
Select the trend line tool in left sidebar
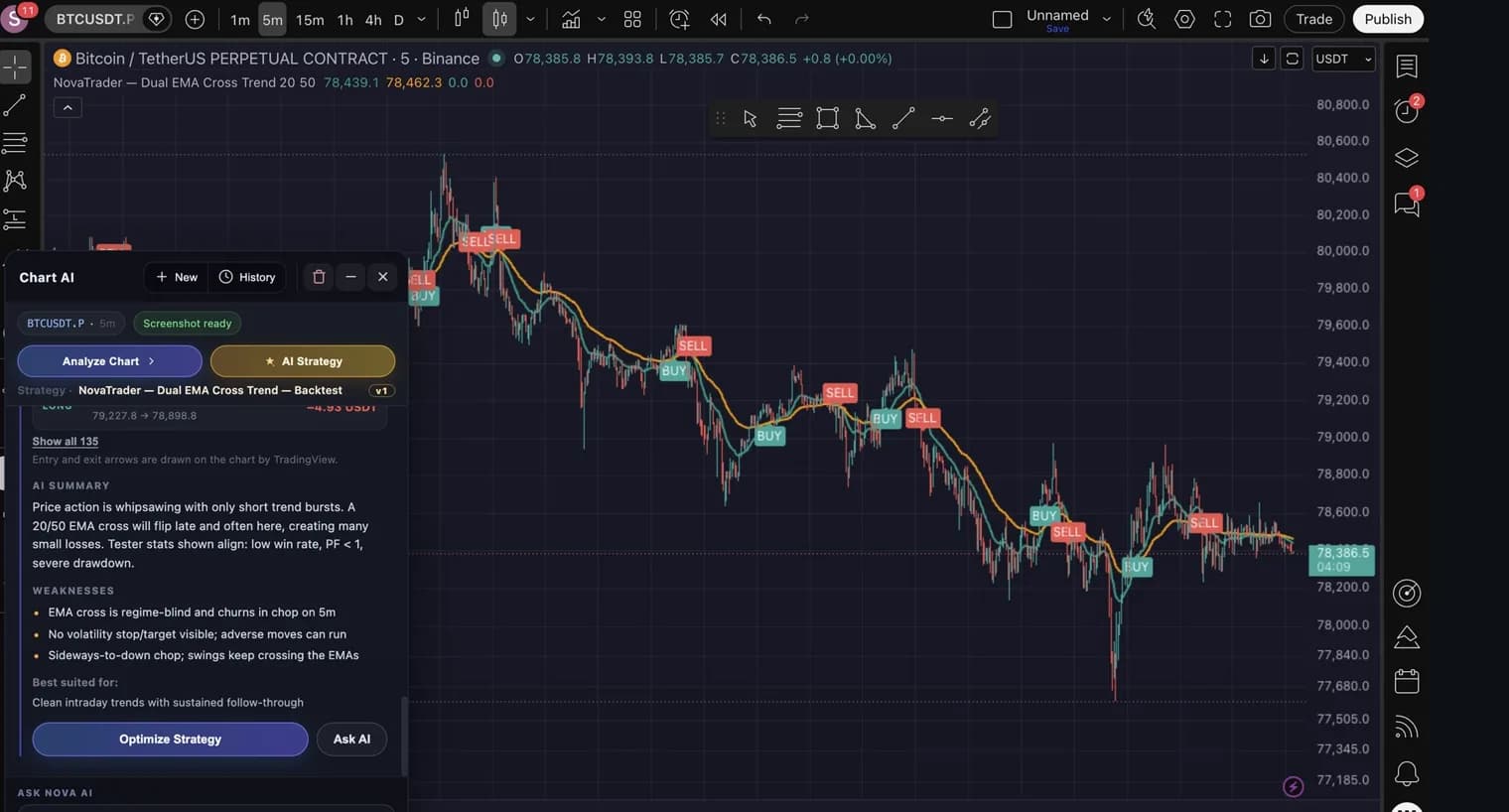(15, 104)
